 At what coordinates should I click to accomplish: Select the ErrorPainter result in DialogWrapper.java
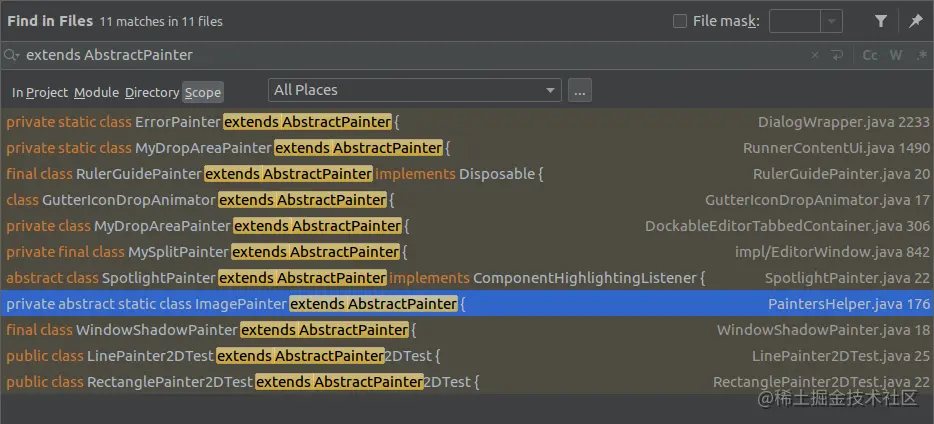pyautogui.click(x=467, y=122)
